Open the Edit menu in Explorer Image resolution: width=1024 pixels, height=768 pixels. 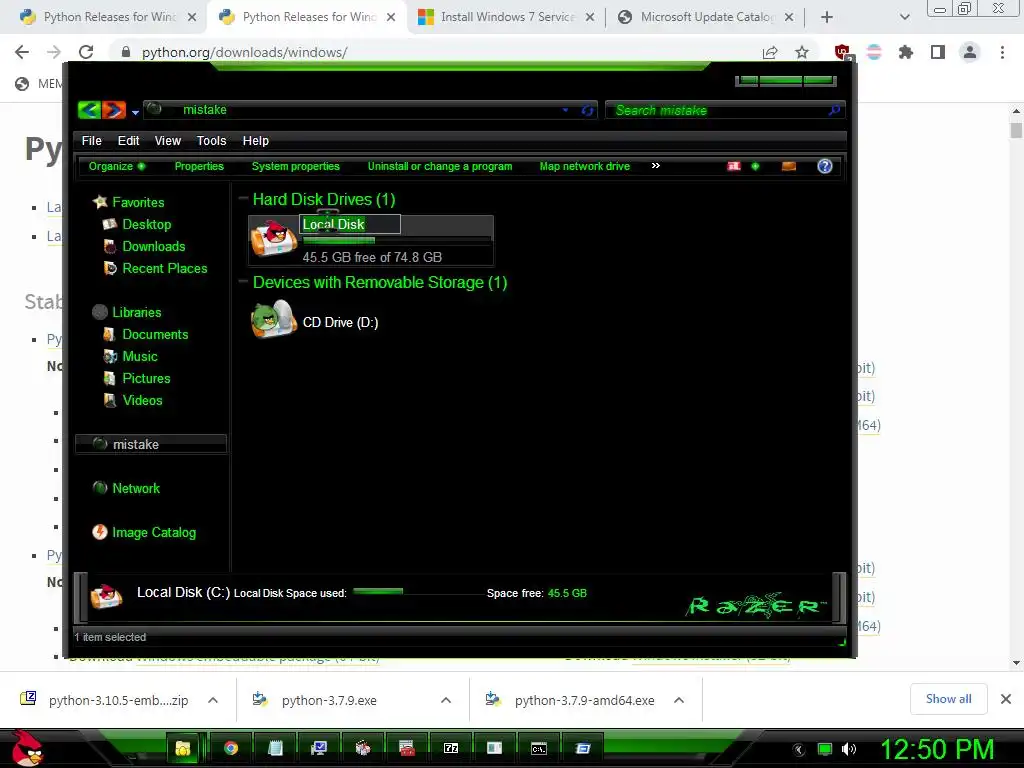[x=128, y=140]
